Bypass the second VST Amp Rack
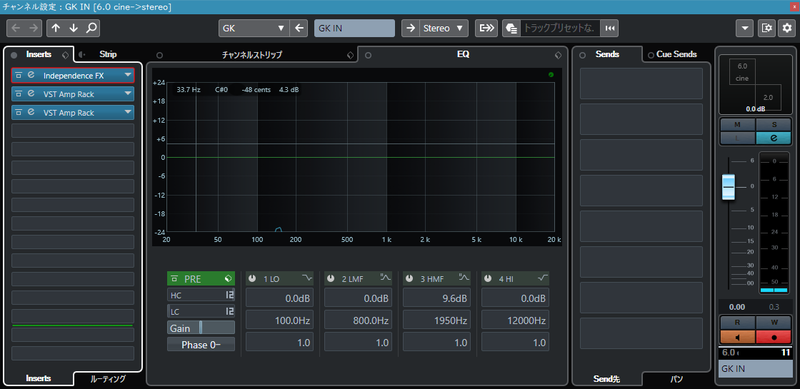Screen dimensions: 800x389 (x=18, y=112)
